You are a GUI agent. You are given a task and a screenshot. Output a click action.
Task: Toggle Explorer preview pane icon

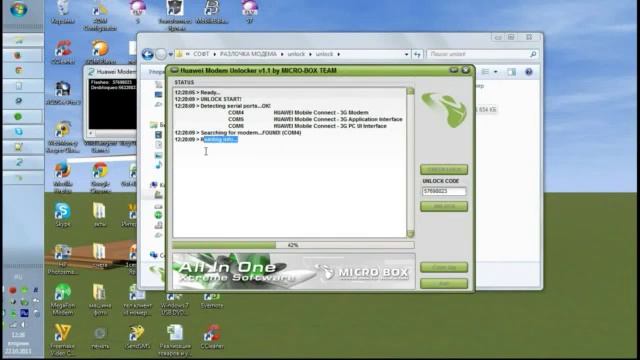click(511, 72)
